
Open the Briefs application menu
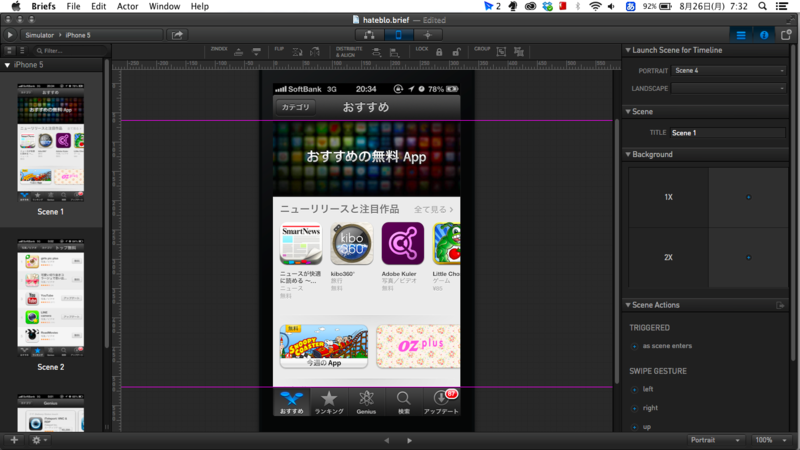[x=43, y=6]
